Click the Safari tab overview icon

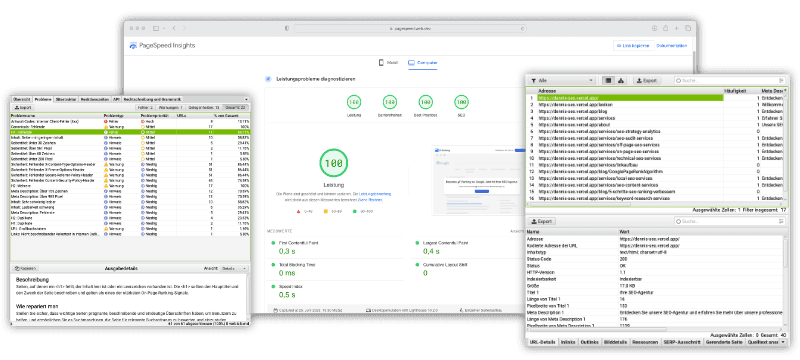(x=688, y=29)
